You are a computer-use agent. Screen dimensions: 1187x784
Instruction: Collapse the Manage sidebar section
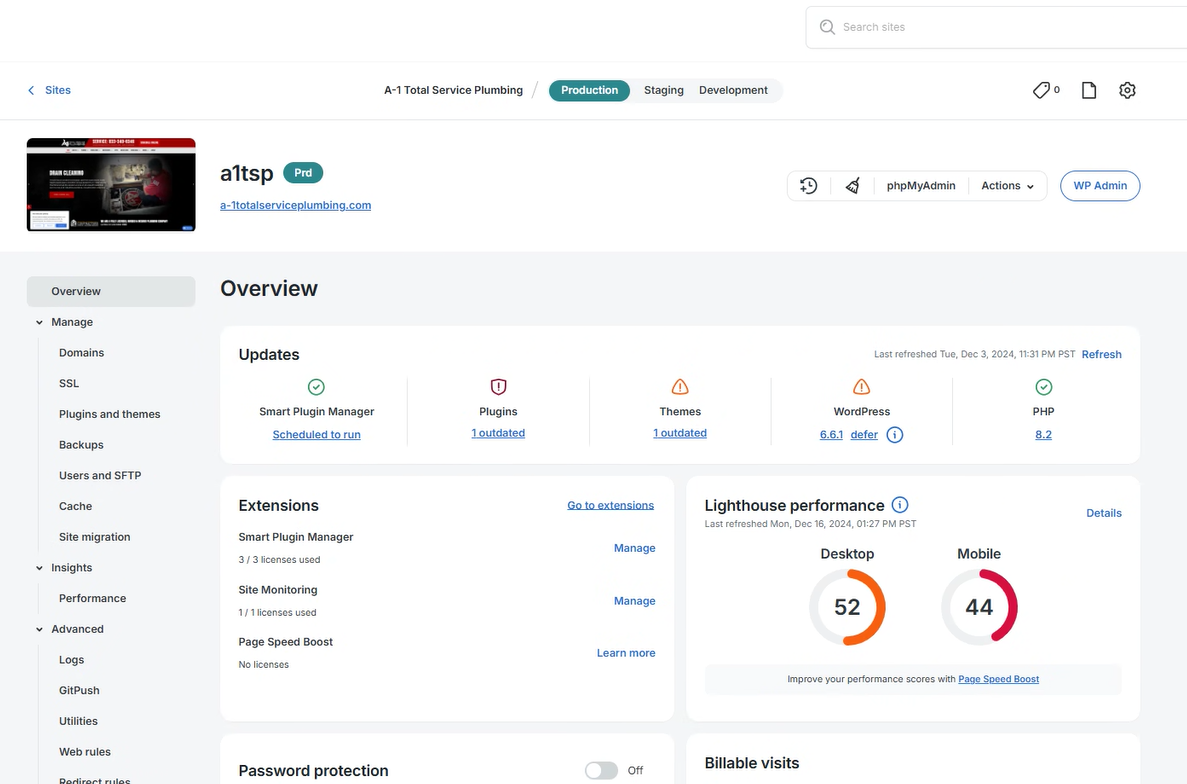point(40,322)
